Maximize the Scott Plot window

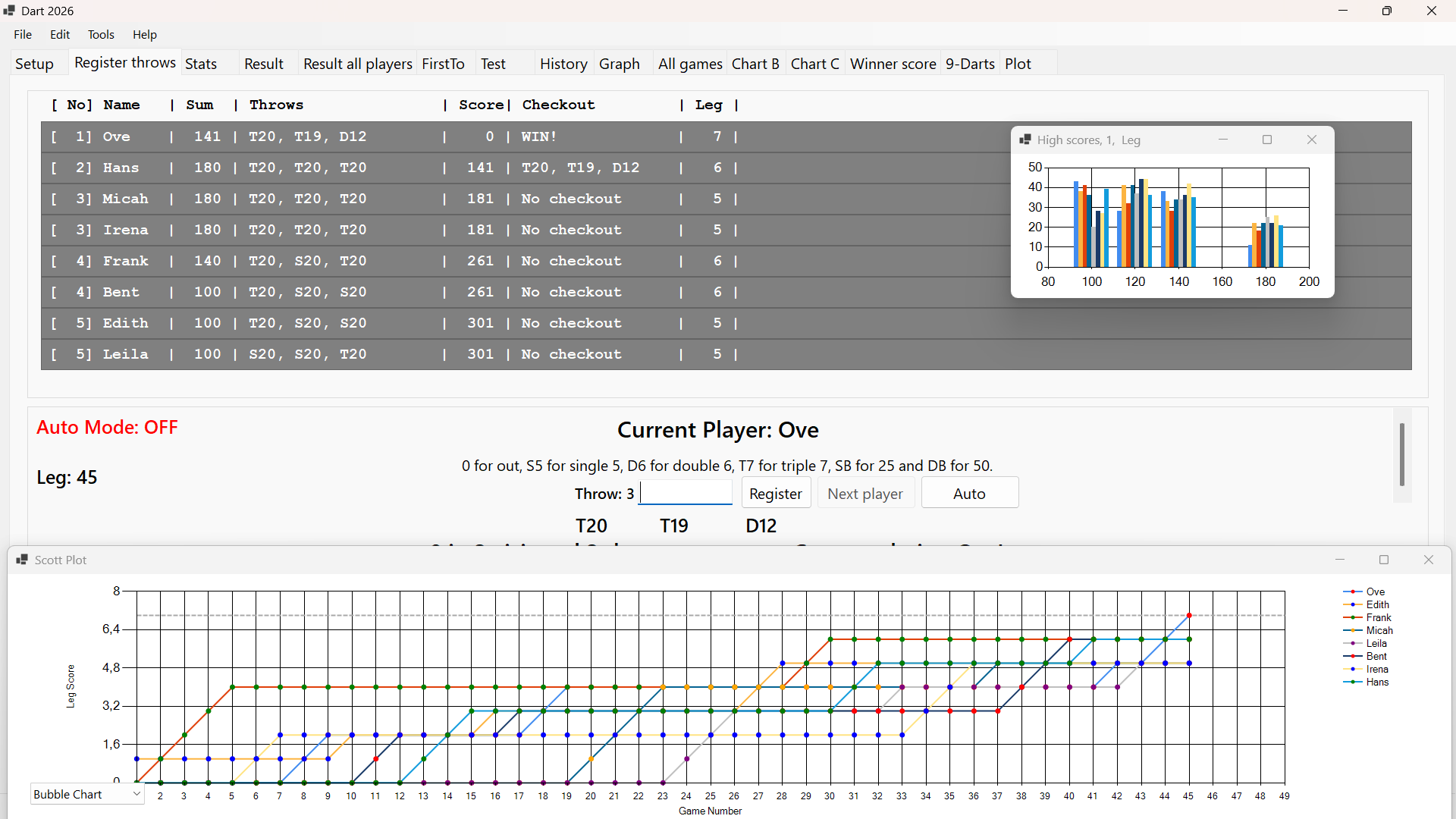(x=1384, y=560)
